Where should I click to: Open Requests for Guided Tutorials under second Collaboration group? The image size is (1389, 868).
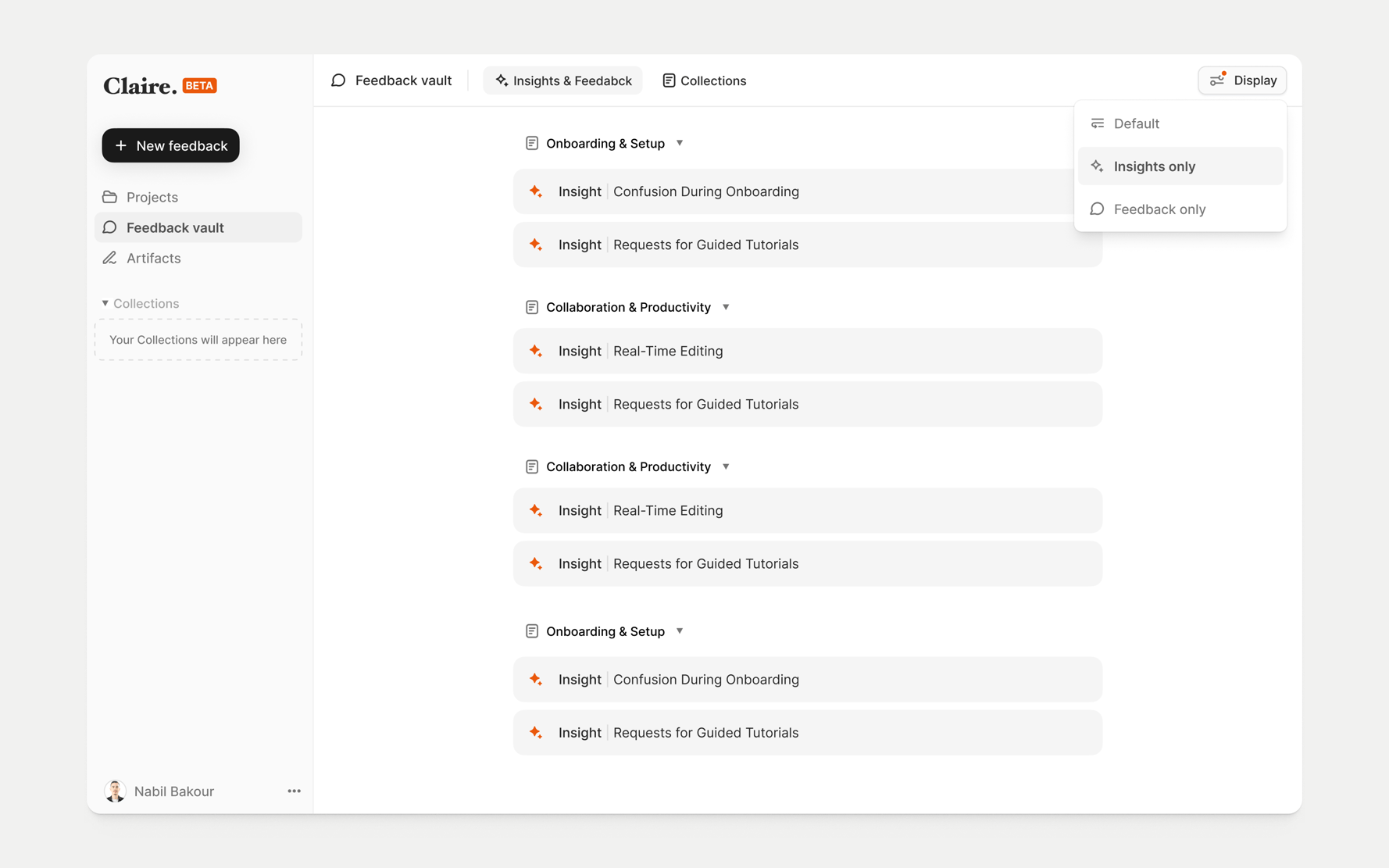(x=808, y=563)
